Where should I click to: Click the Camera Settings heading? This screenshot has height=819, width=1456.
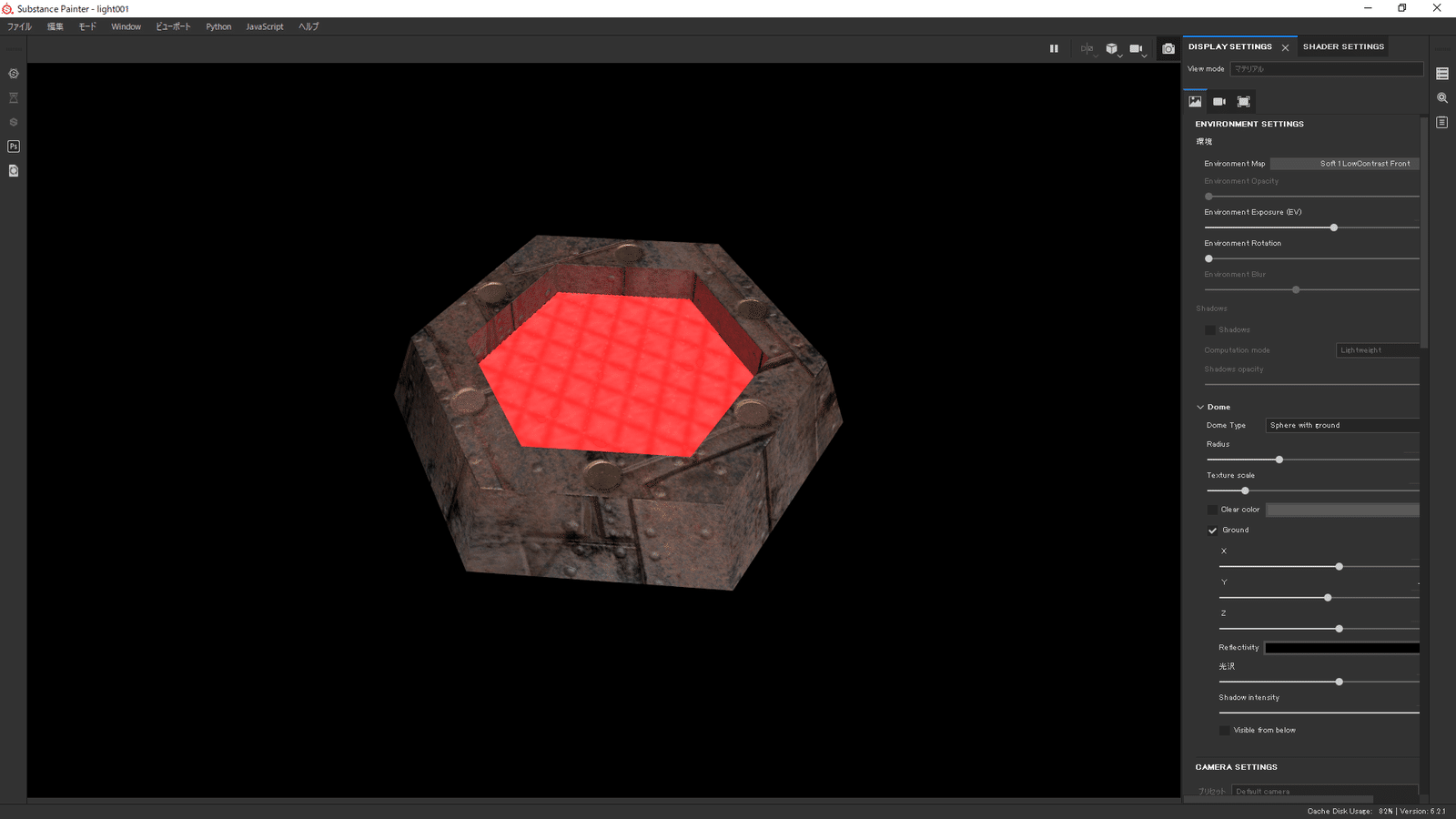1237,767
